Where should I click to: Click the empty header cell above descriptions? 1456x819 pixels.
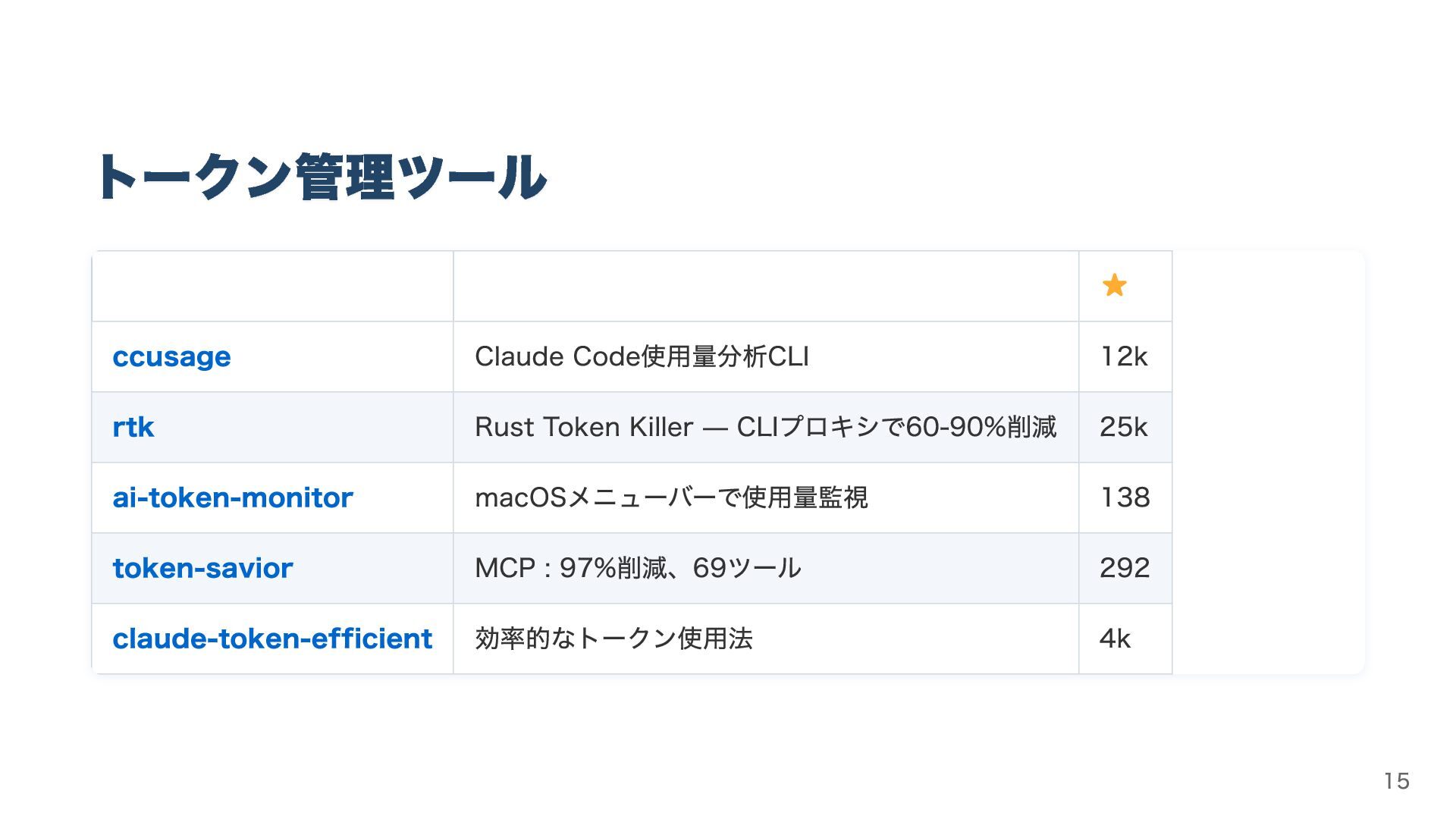pyautogui.click(x=766, y=286)
